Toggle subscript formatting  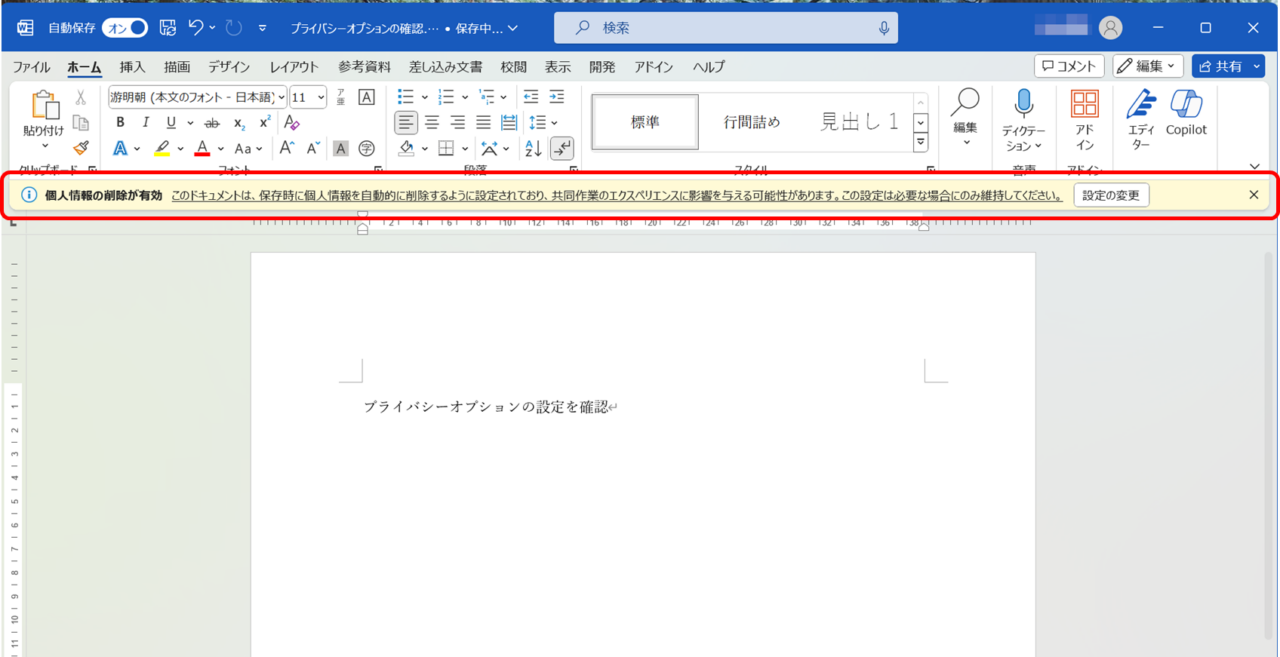[239, 122]
